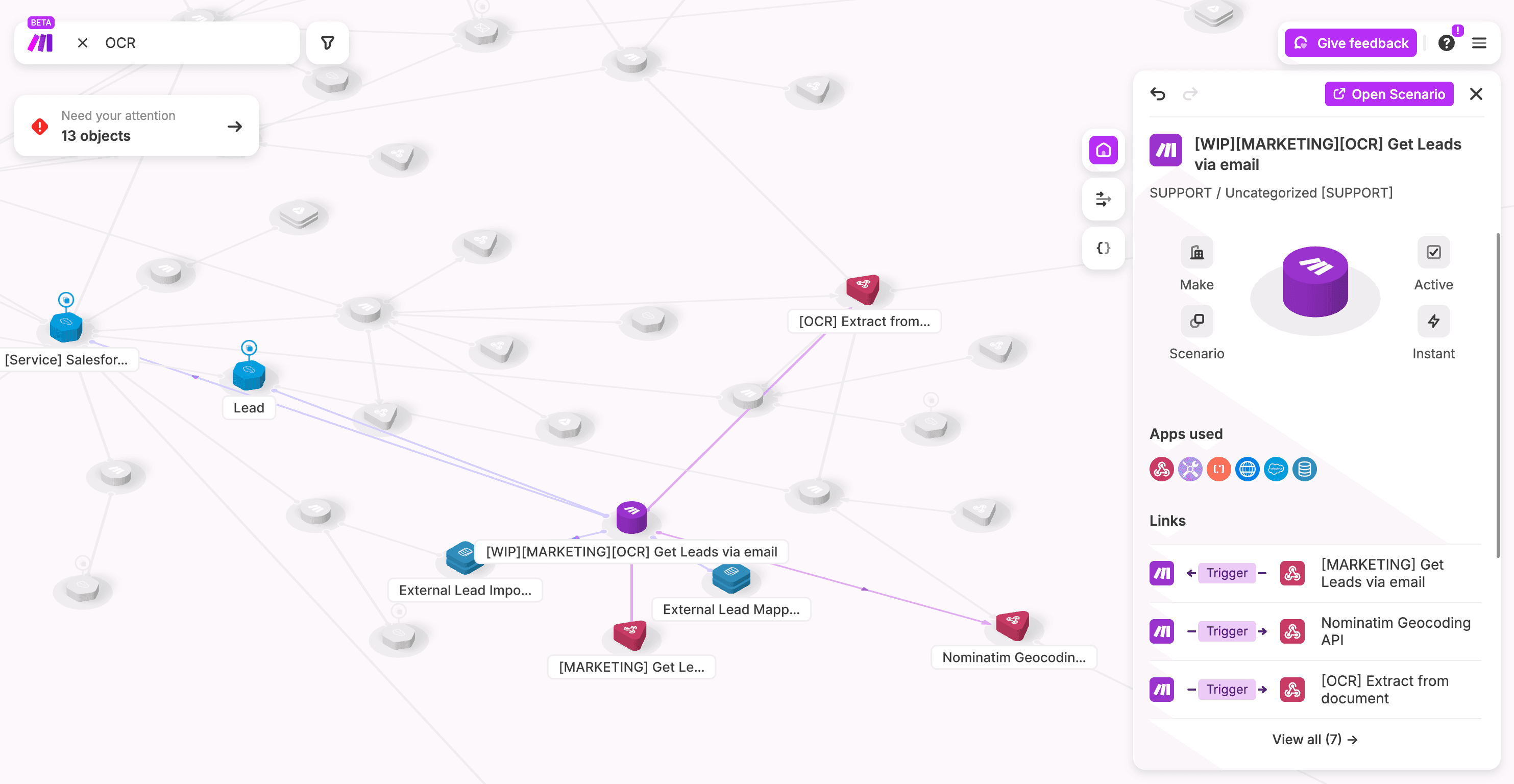Click the undo back arrow in panel

[x=1157, y=94]
